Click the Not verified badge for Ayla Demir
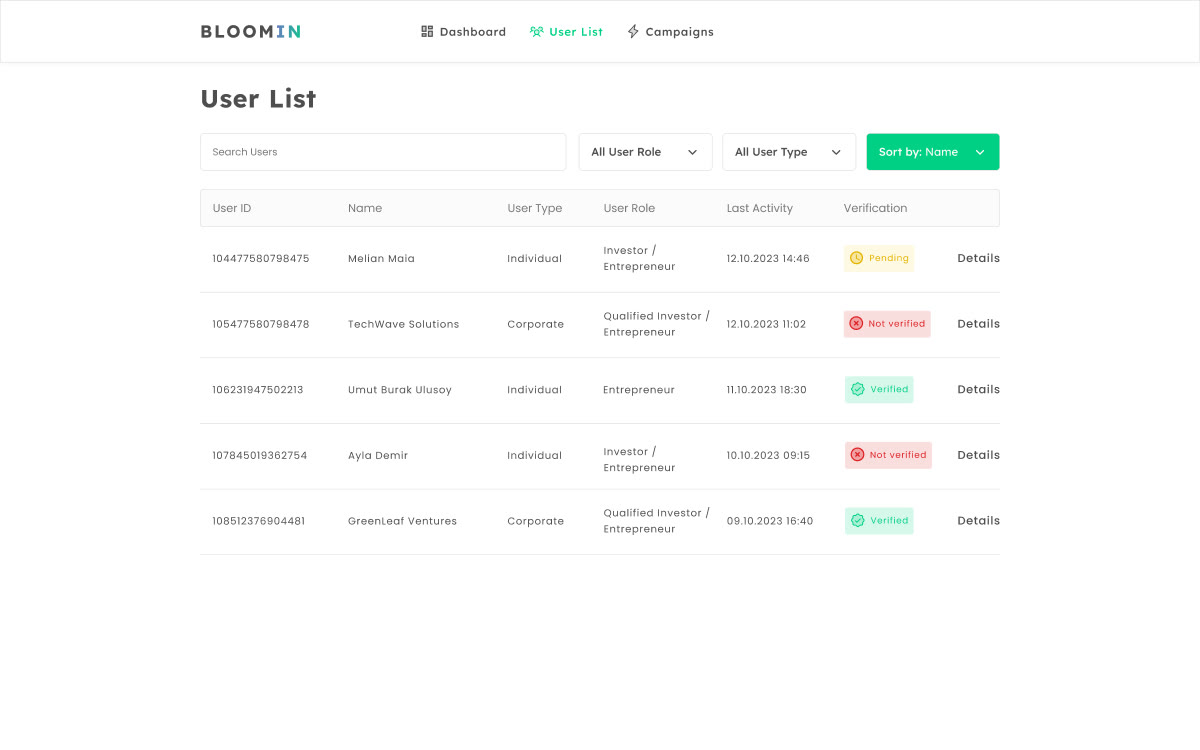 (x=888, y=455)
